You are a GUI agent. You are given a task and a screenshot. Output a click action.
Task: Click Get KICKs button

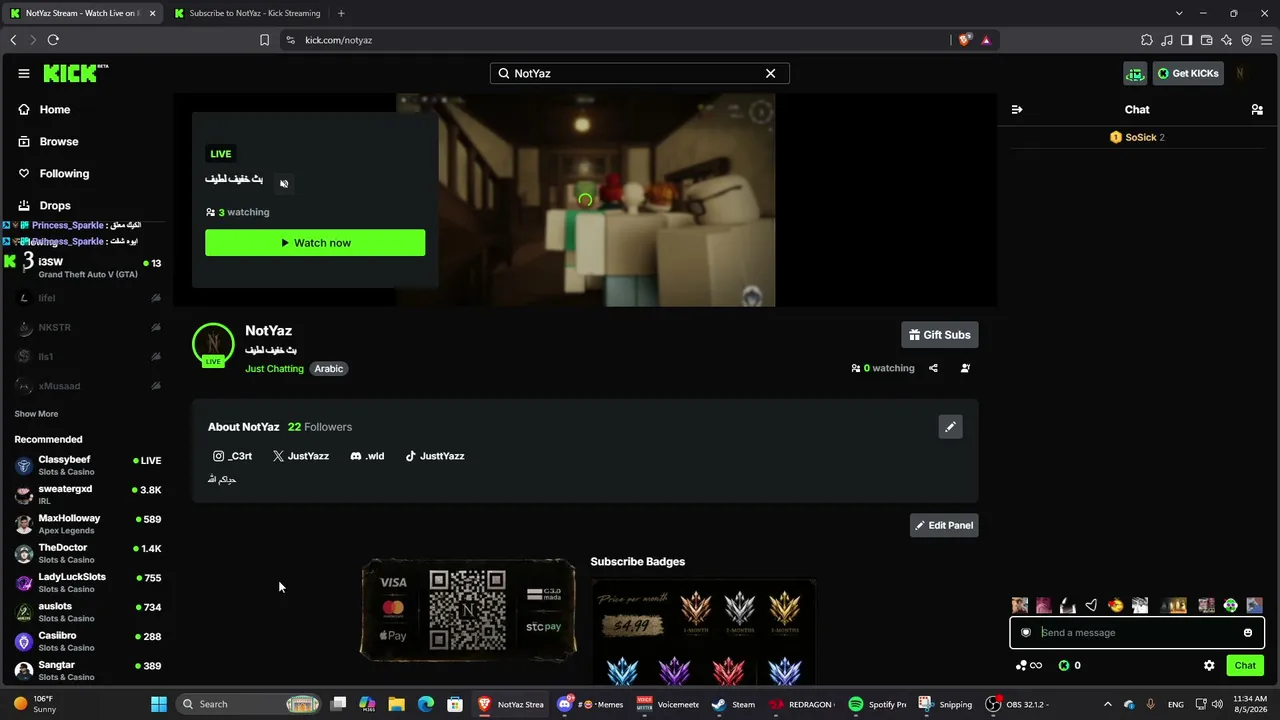tap(1188, 73)
